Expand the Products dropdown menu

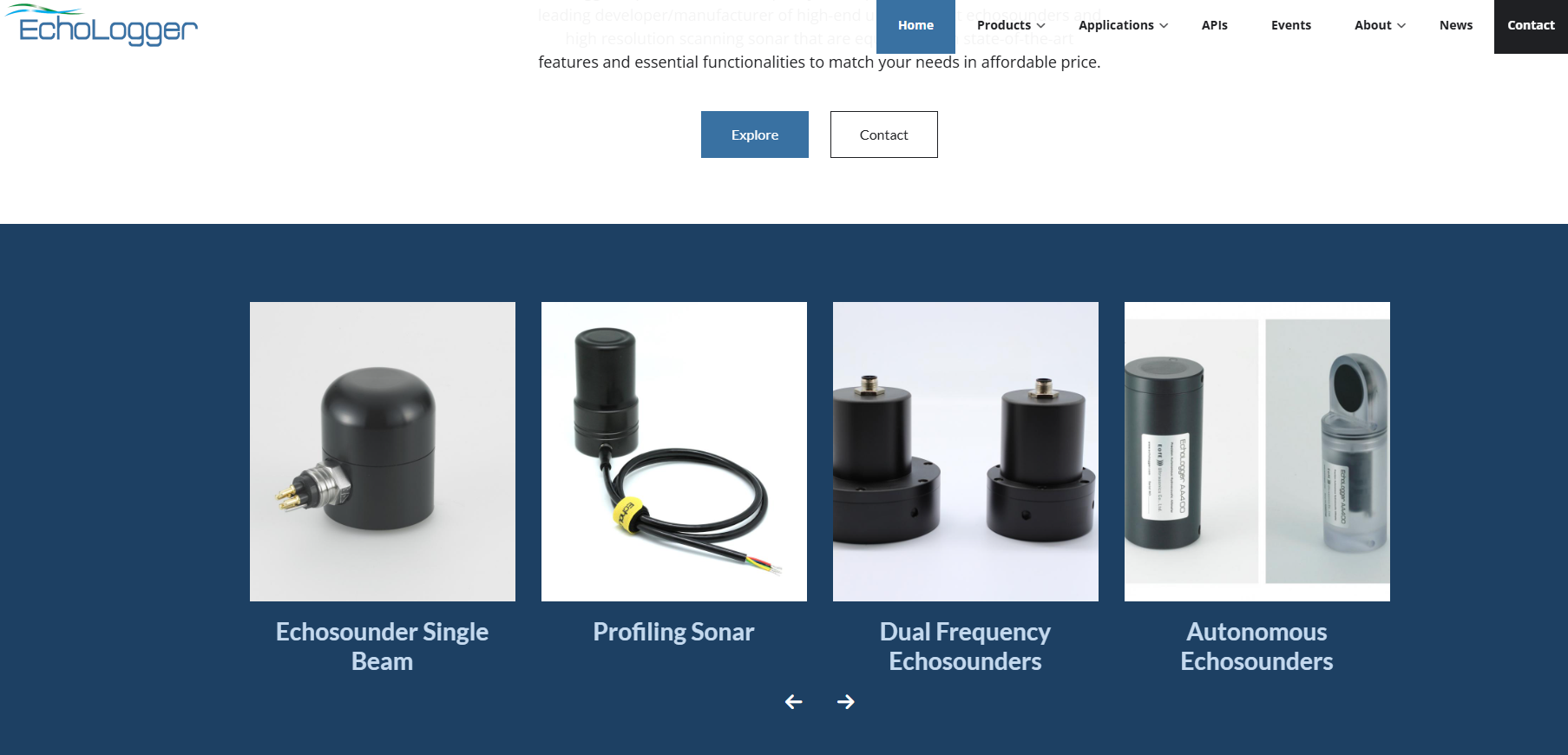coord(1010,25)
